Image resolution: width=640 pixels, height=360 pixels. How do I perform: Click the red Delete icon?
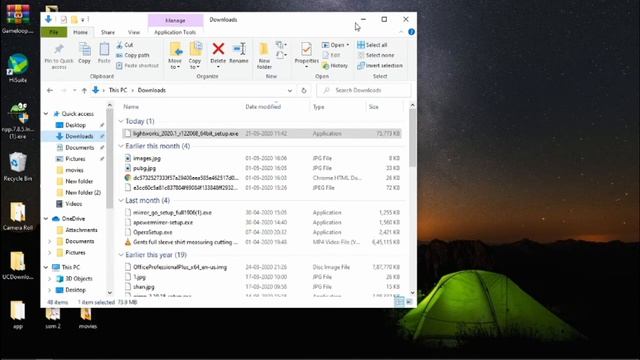click(x=218, y=49)
